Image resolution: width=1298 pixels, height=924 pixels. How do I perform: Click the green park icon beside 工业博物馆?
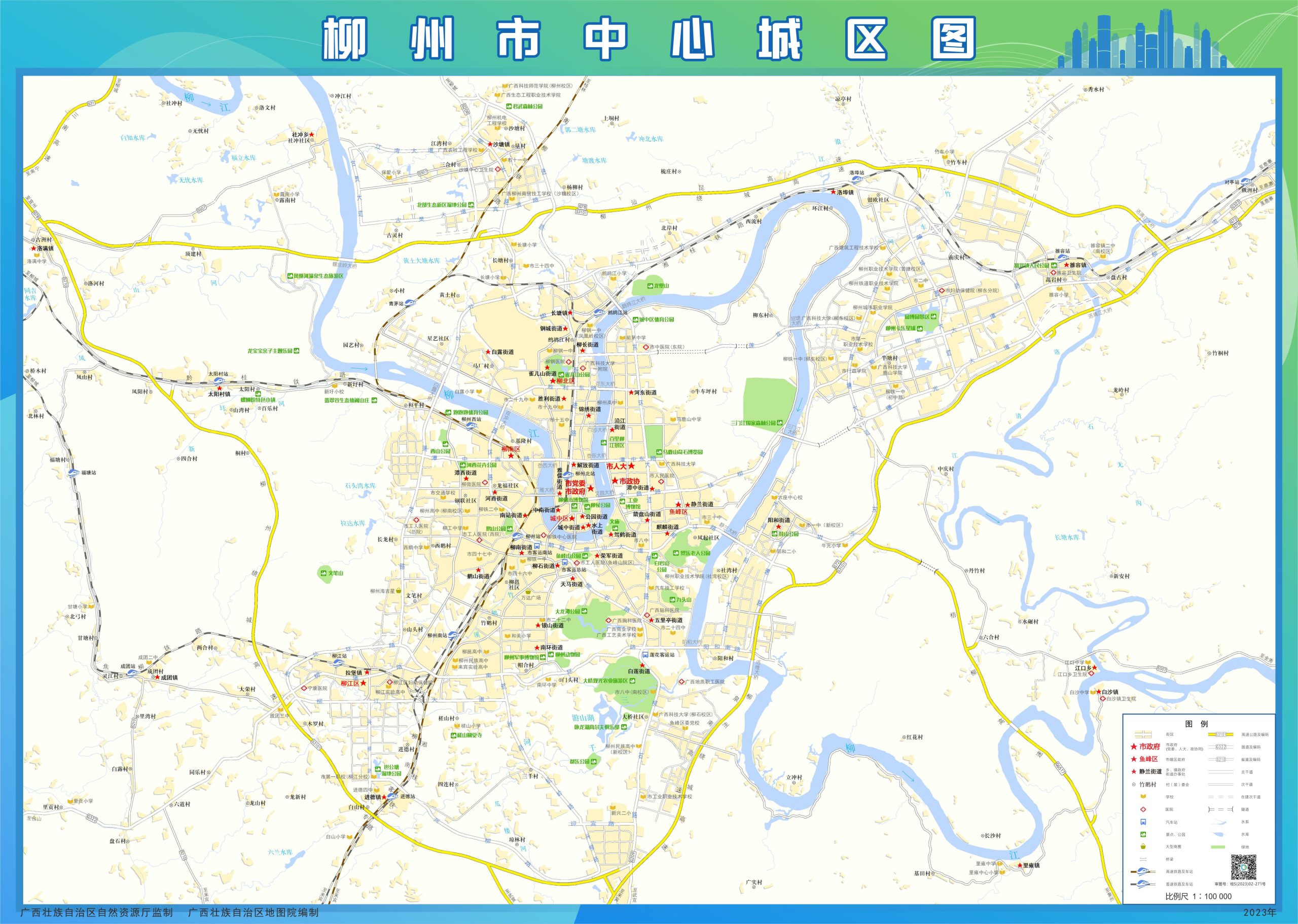click(623, 501)
